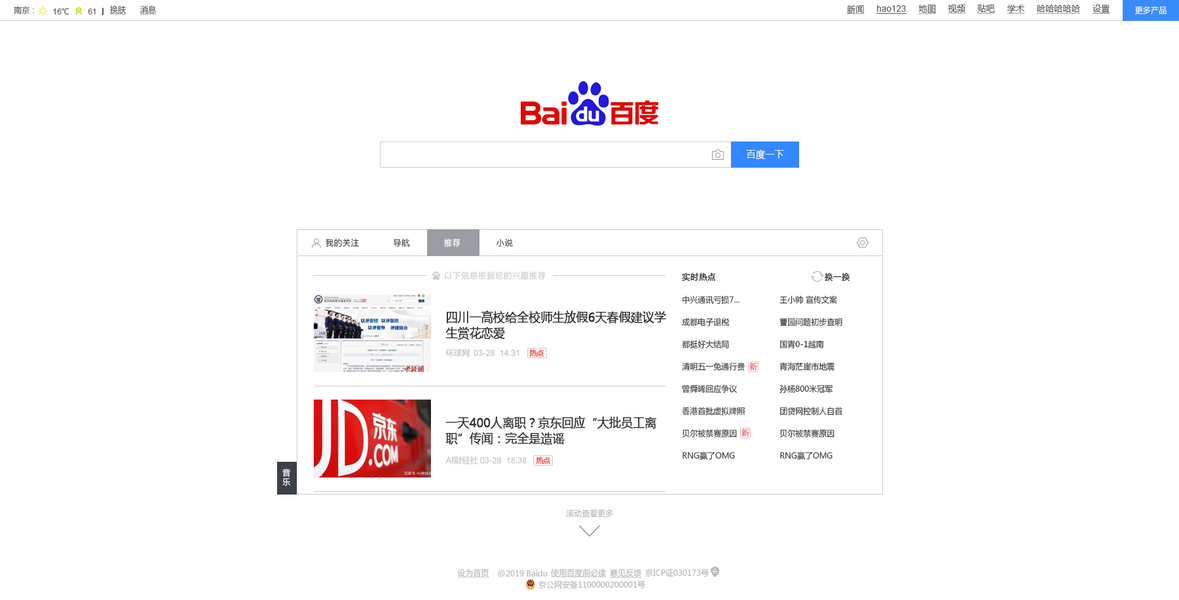
Task: Click the red 热点 tag on 环球网 article
Action: tap(536, 353)
